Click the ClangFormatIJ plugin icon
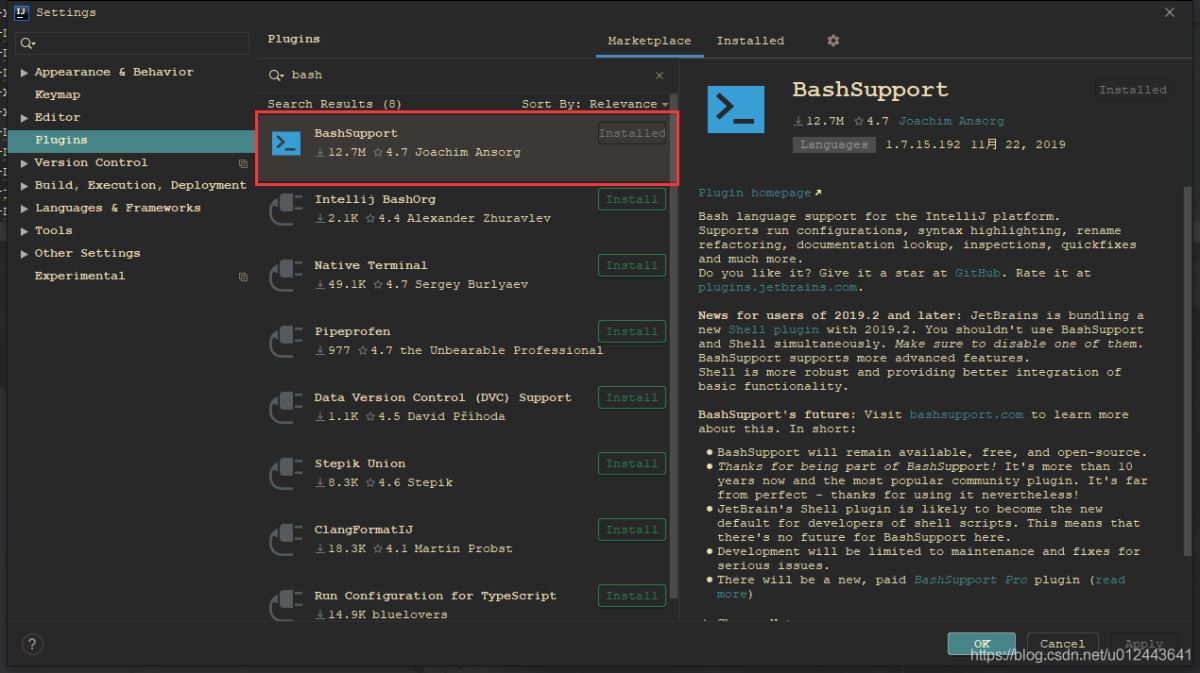The width and height of the screenshot is (1200, 673). point(286,537)
